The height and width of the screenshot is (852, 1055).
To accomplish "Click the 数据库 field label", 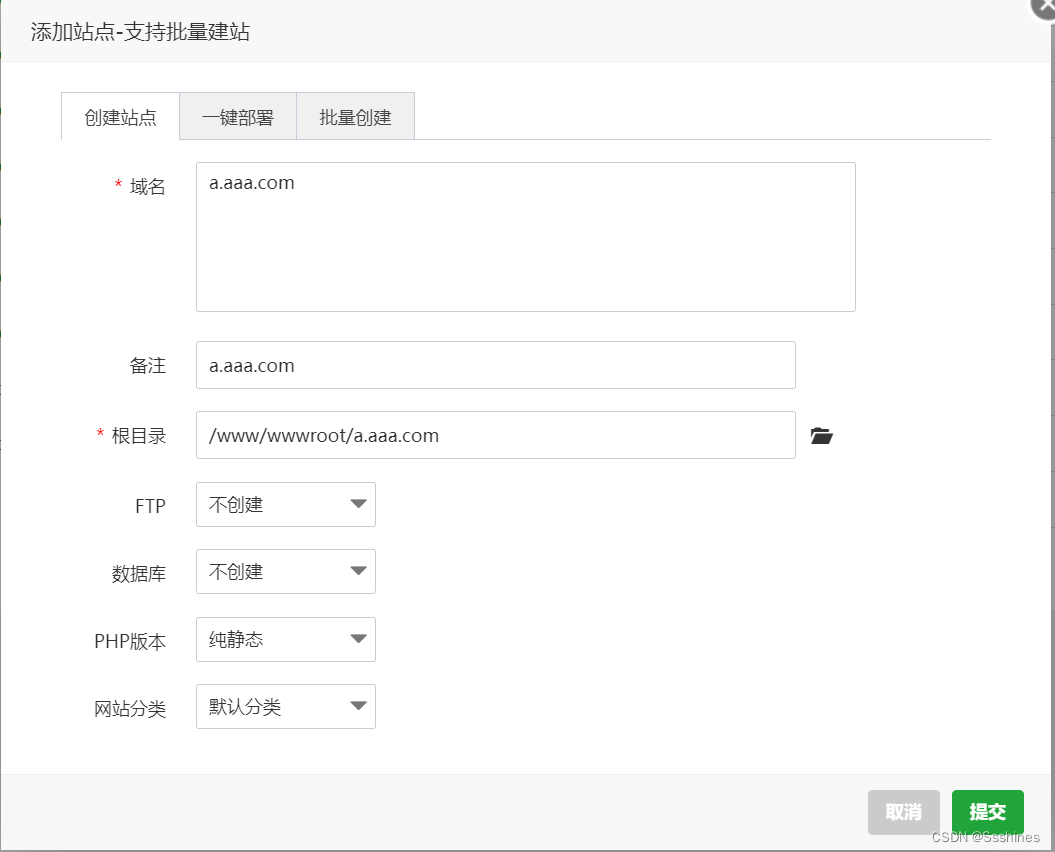I will [x=138, y=574].
